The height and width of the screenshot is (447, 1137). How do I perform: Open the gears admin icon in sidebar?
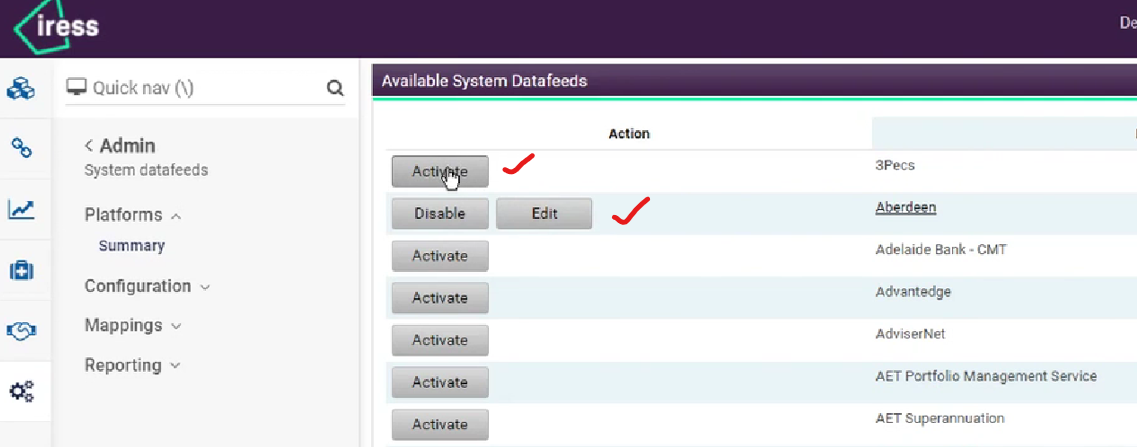(21, 392)
